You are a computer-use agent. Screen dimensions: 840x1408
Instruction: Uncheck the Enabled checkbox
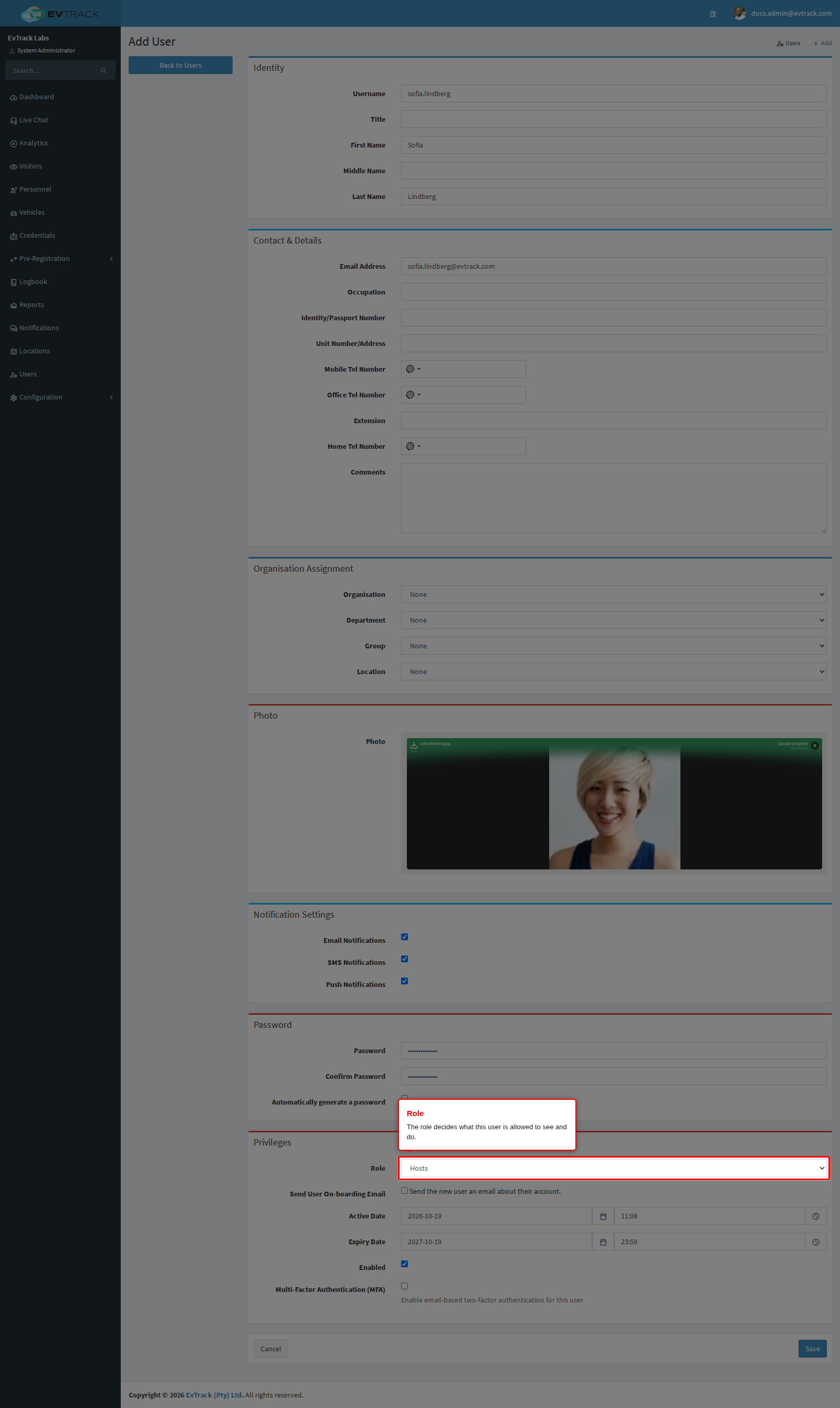pos(405,1264)
